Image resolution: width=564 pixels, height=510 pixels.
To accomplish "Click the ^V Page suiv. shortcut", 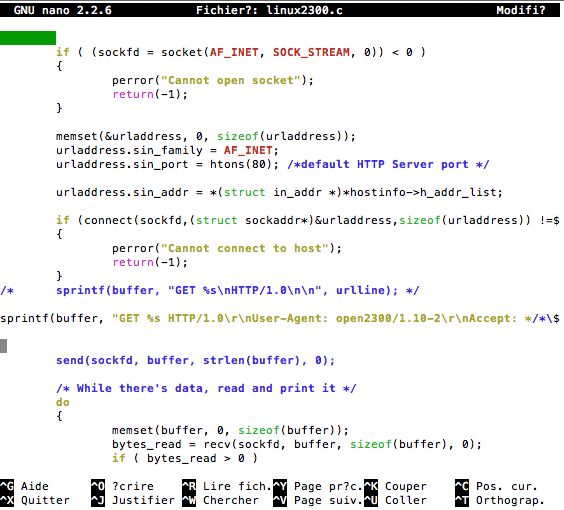I will 318,500.
